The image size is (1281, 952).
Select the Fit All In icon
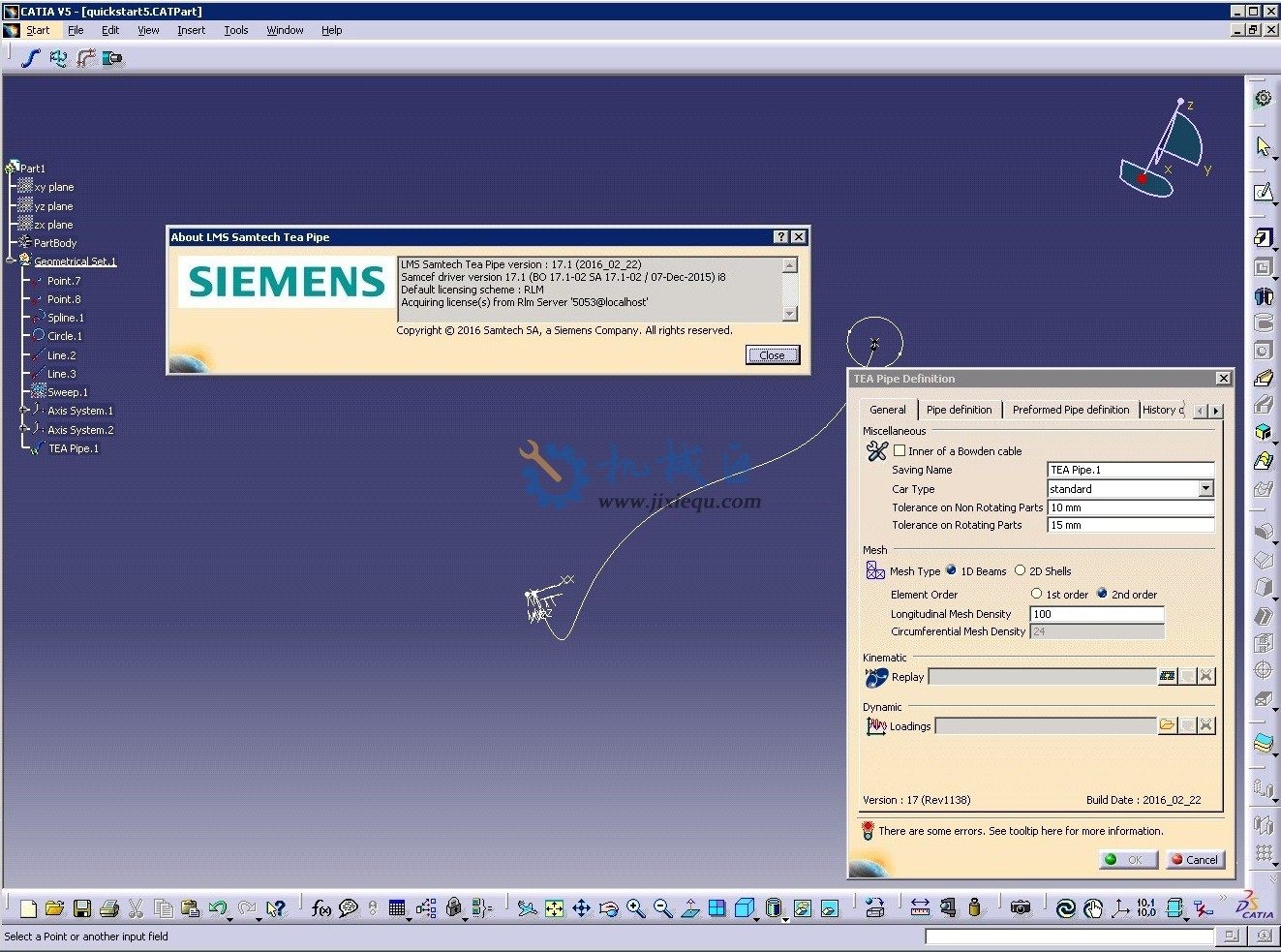point(553,908)
